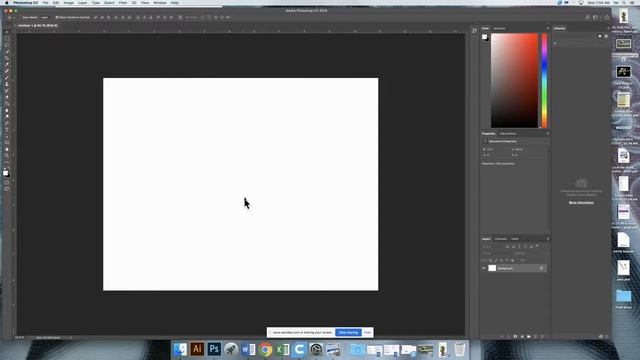Viewport: 640px width, 360px height.
Task: Open the collapsed History panel icon
Action: coord(474,31)
